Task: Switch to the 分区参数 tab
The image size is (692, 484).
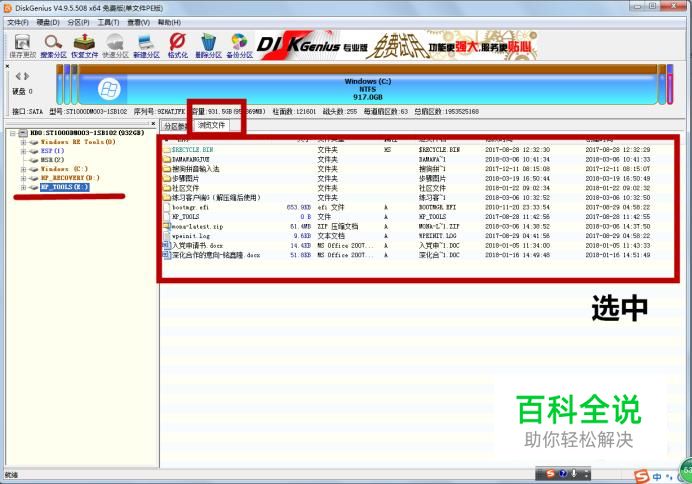Action: (175, 126)
